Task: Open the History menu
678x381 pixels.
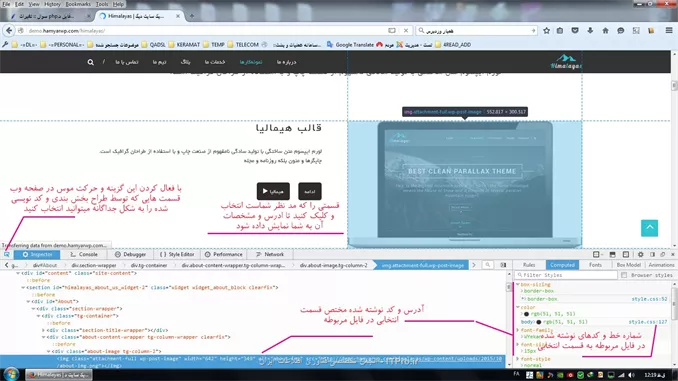Action: (x=52, y=4)
